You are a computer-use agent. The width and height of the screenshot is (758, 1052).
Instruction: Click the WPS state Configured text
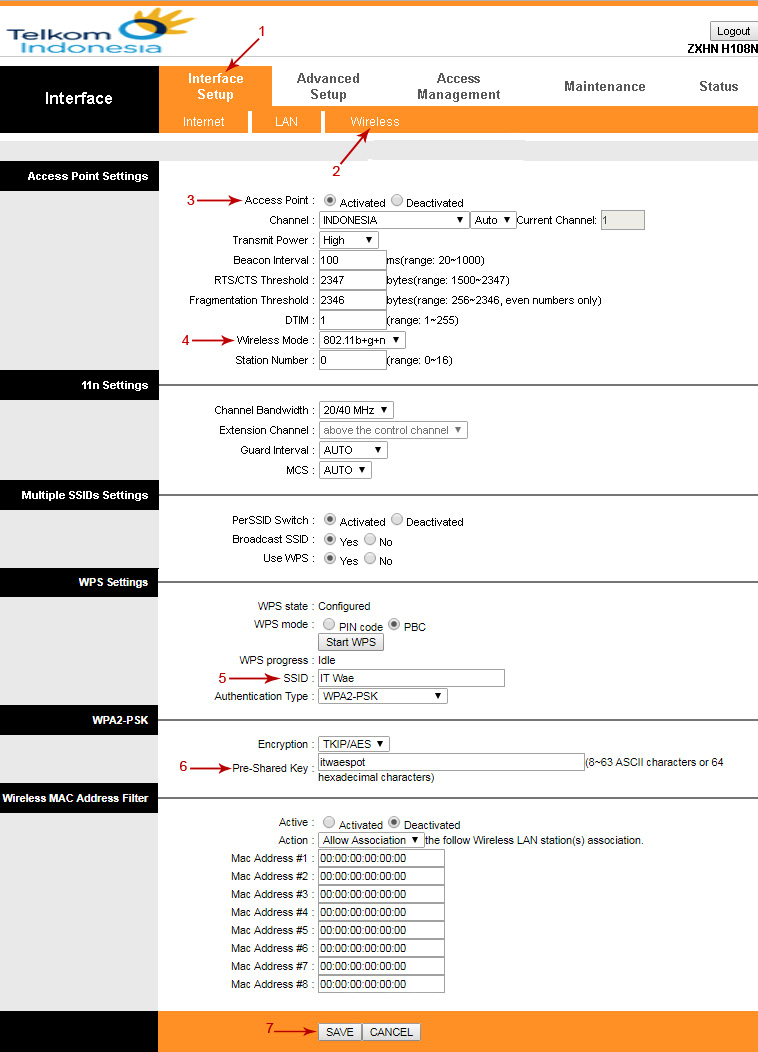[x=344, y=607]
